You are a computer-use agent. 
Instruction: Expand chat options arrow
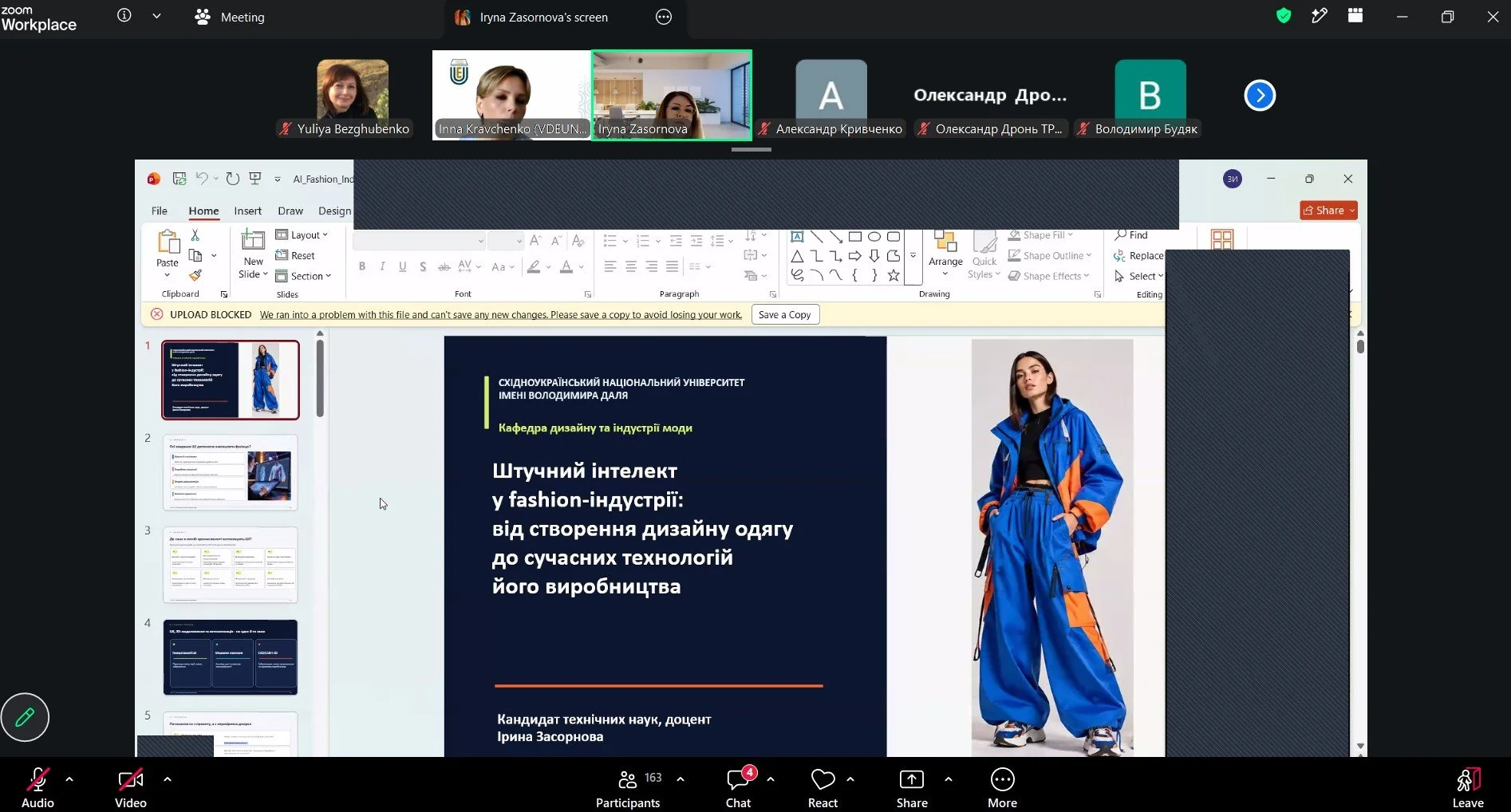(x=771, y=779)
